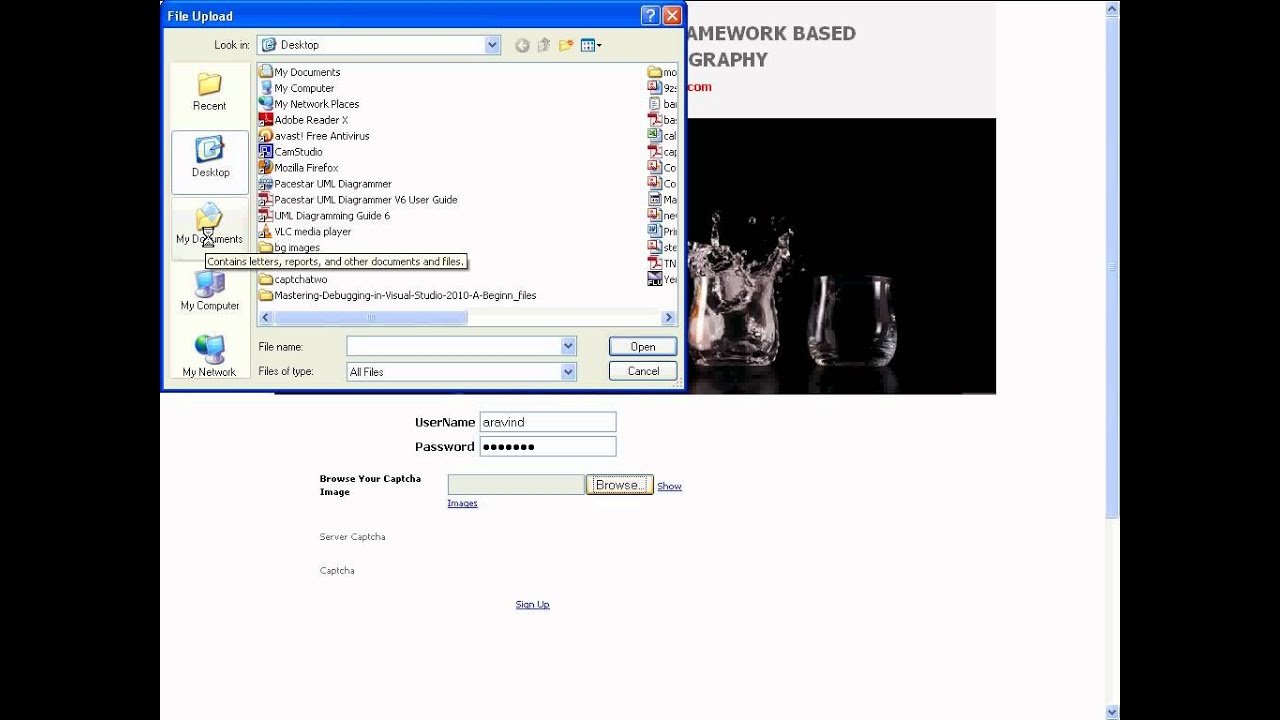Click the Open button

(x=643, y=347)
